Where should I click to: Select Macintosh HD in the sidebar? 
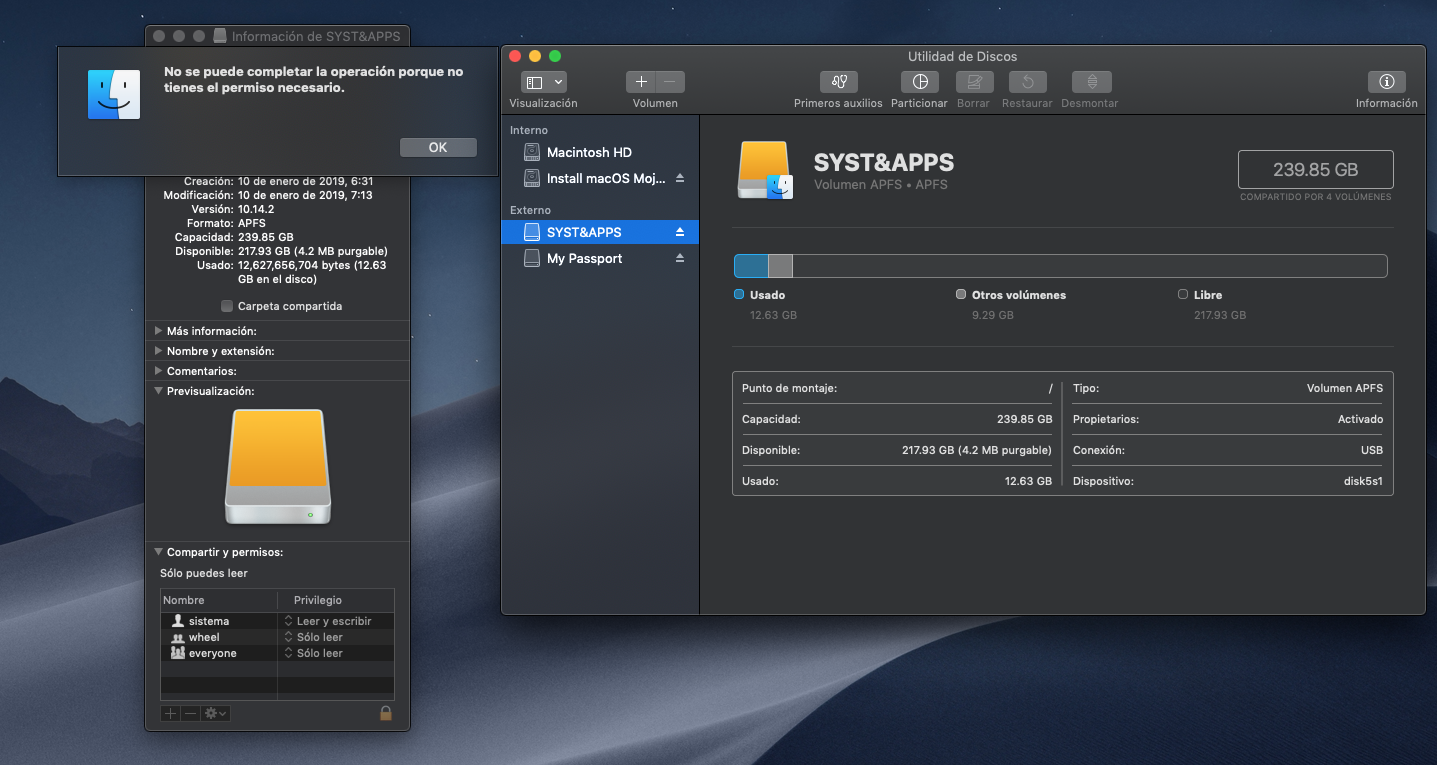(588, 152)
